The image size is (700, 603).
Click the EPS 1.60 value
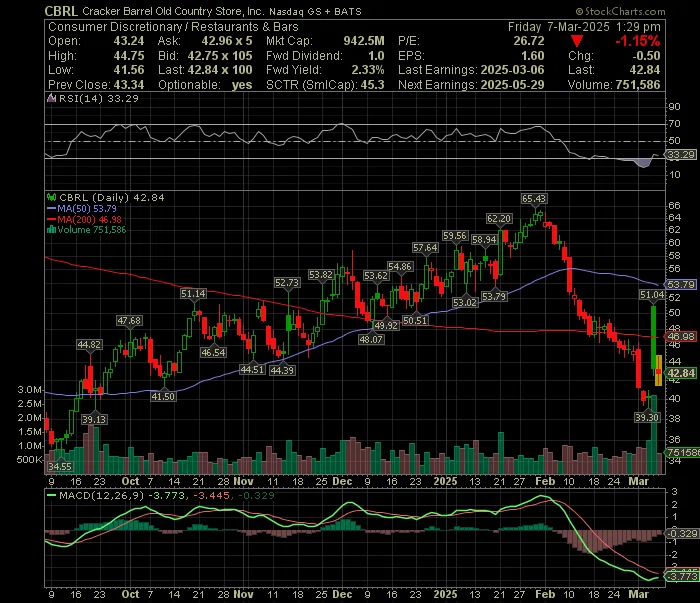click(x=533, y=56)
